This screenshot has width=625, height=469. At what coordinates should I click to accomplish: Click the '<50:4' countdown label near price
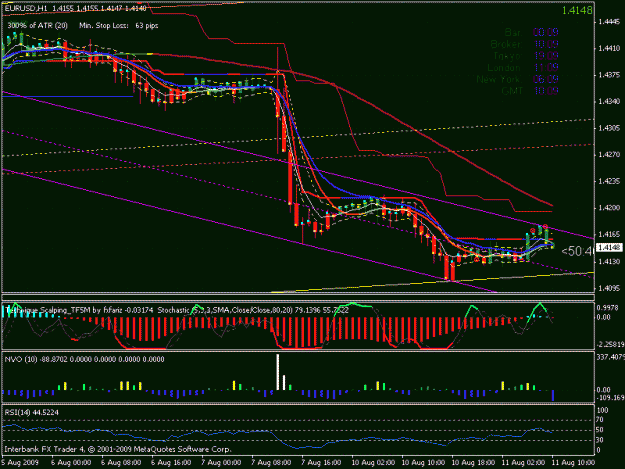(x=577, y=251)
